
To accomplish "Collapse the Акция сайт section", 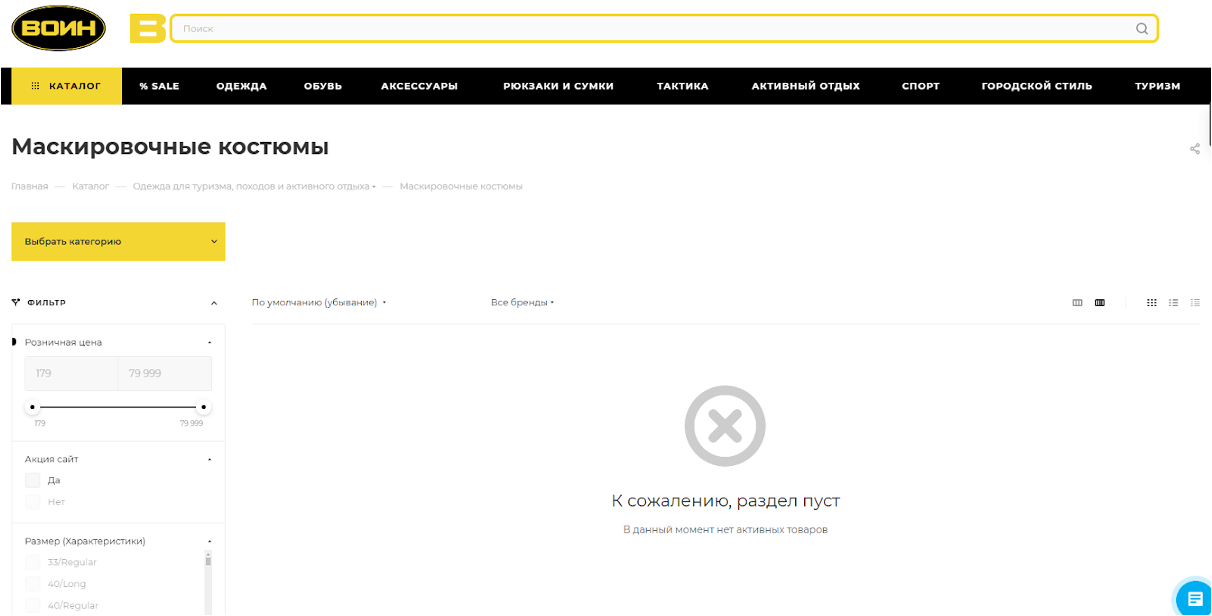I will [x=210, y=459].
